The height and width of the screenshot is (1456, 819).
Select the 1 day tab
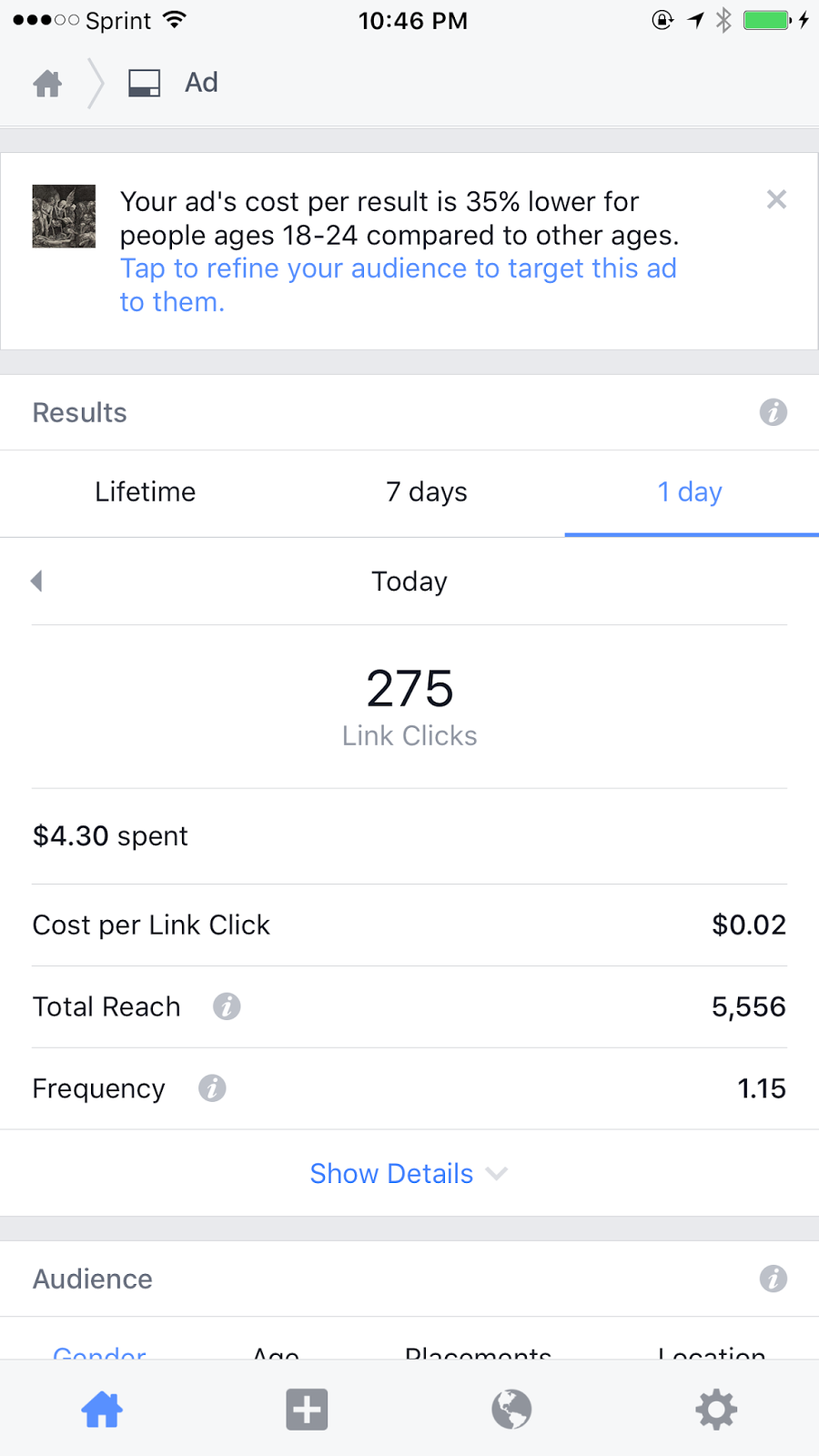click(690, 492)
